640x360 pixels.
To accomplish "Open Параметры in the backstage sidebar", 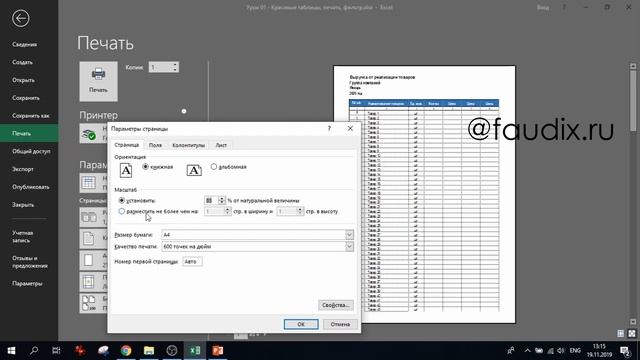I will pos(27,284).
